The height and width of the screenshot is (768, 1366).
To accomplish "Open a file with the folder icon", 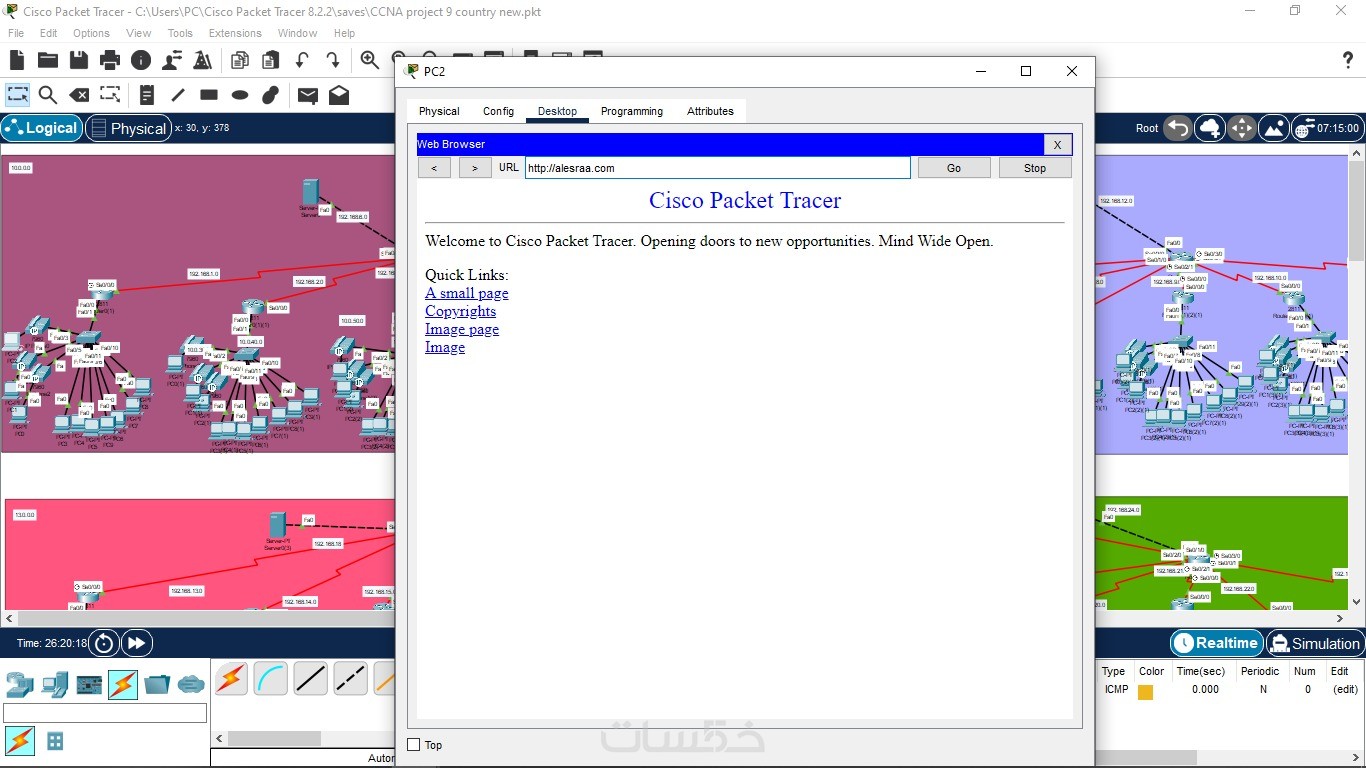I will [x=48, y=60].
